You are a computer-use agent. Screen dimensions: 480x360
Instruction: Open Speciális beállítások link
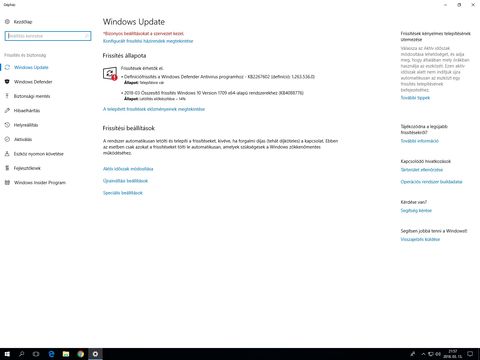[x=123, y=193]
